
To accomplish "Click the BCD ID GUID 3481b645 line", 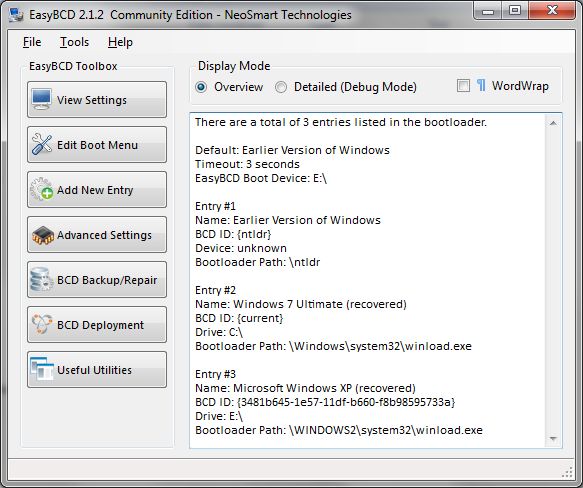I will [x=325, y=402].
